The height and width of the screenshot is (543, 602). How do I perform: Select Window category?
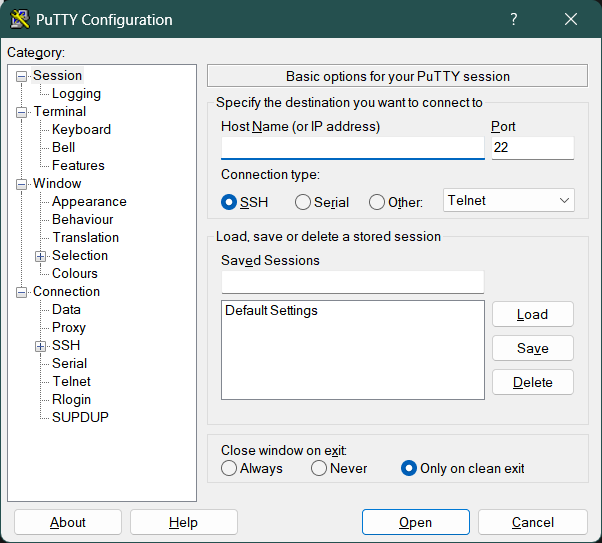[57, 184]
